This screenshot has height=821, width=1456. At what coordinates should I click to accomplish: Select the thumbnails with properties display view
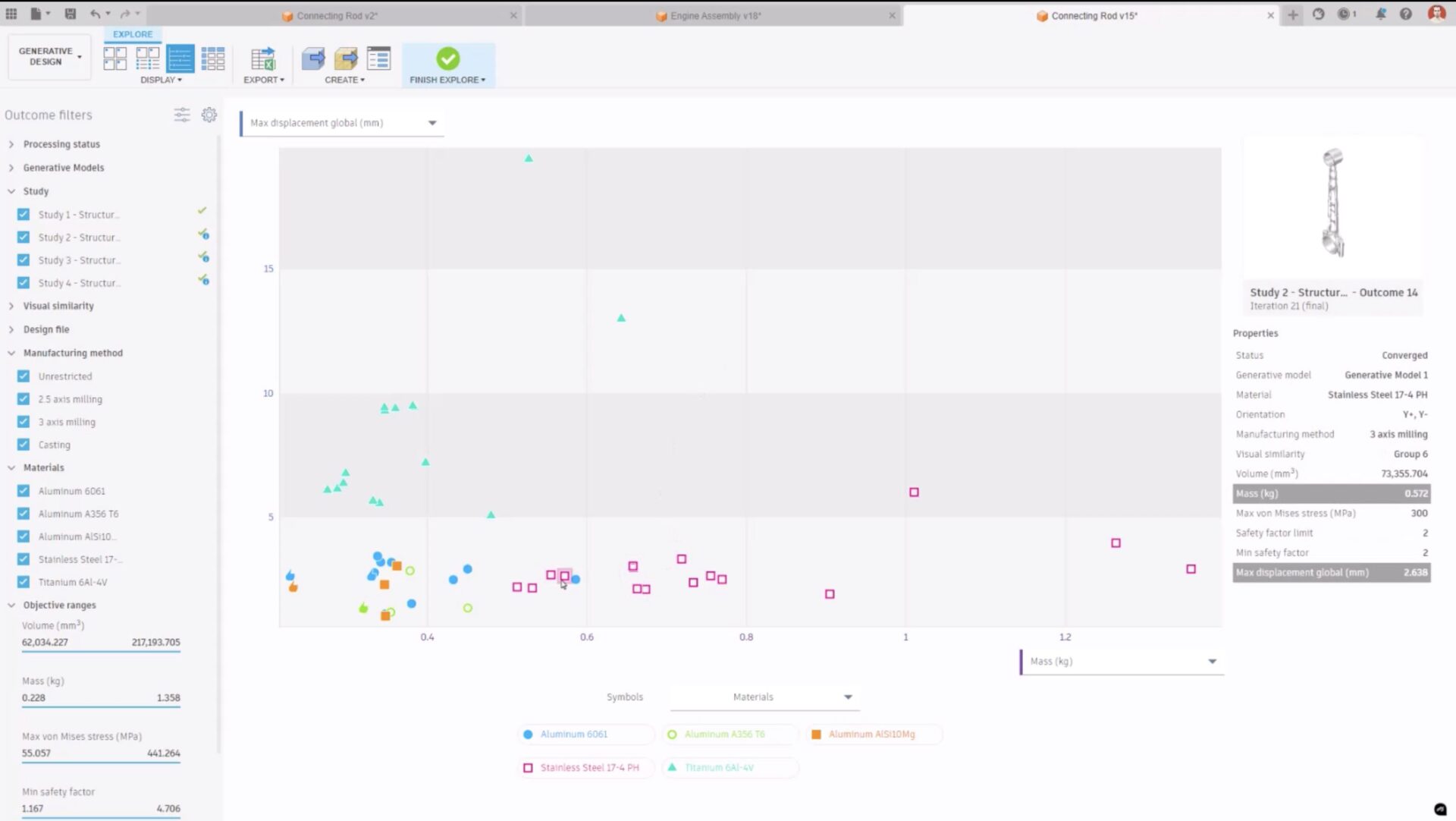(147, 58)
